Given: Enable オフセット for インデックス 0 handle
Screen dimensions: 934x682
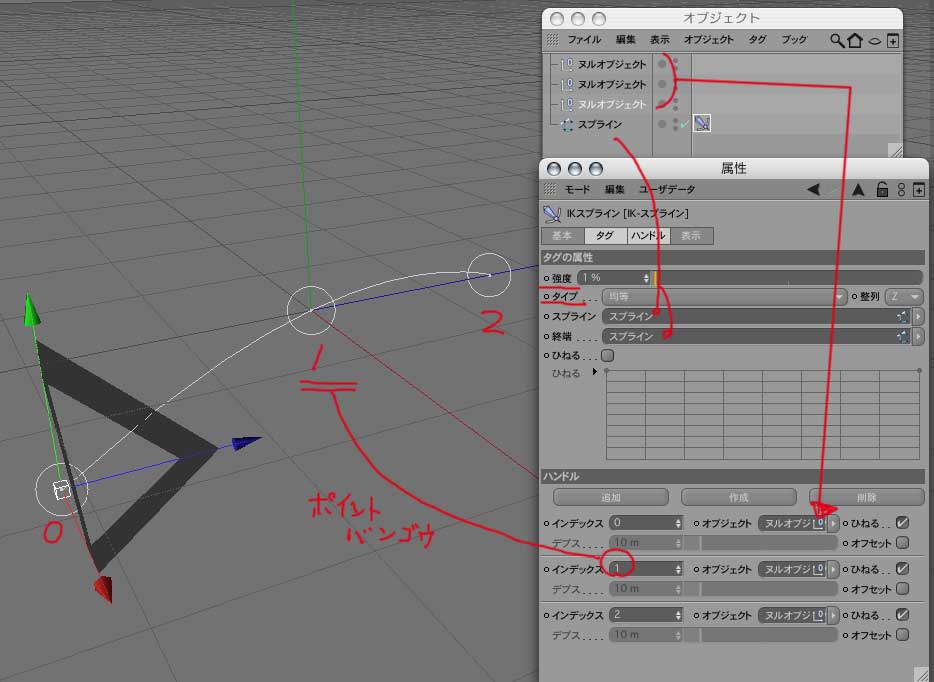Looking at the screenshot, I should point(902,543).
